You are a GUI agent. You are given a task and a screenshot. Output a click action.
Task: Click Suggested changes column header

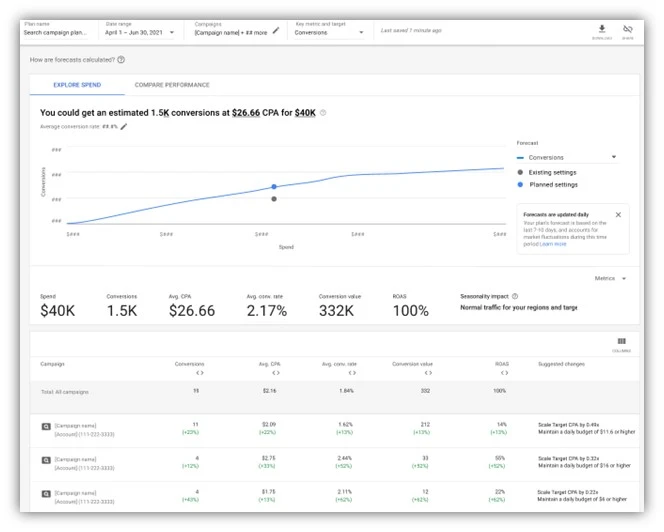tap(561, 364)
